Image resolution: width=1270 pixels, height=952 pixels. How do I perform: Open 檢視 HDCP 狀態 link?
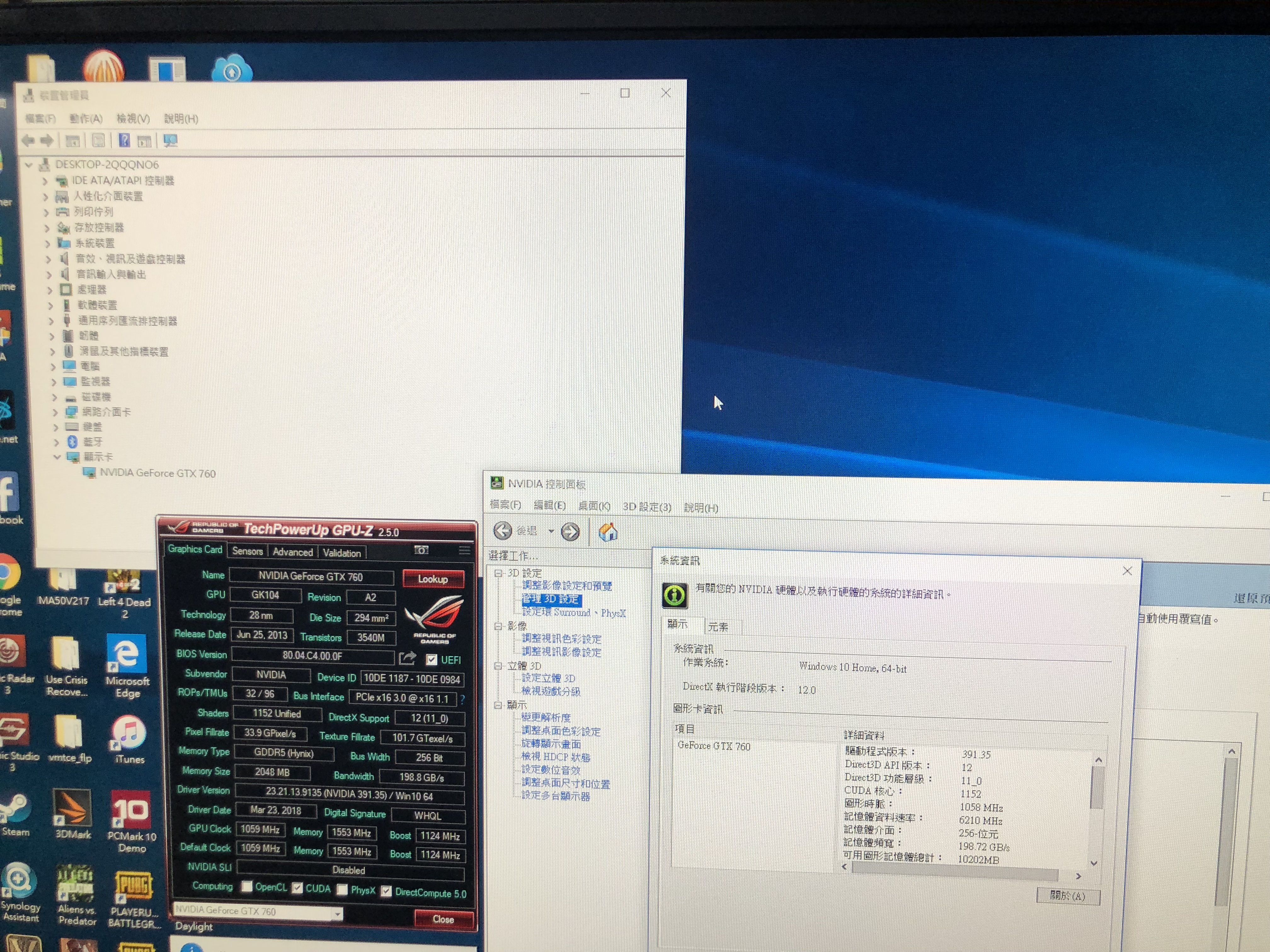tap(556, 757)
